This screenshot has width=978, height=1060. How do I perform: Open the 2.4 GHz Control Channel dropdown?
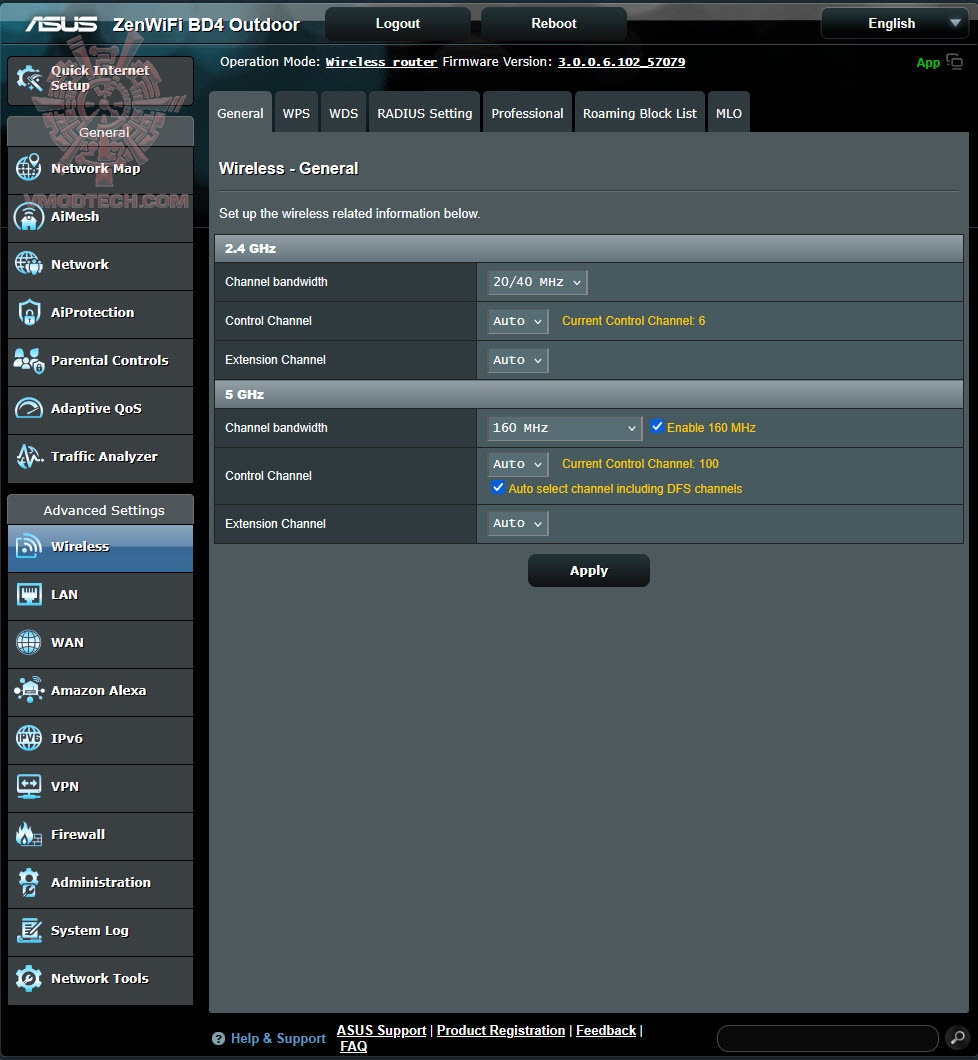click(518, 321)
